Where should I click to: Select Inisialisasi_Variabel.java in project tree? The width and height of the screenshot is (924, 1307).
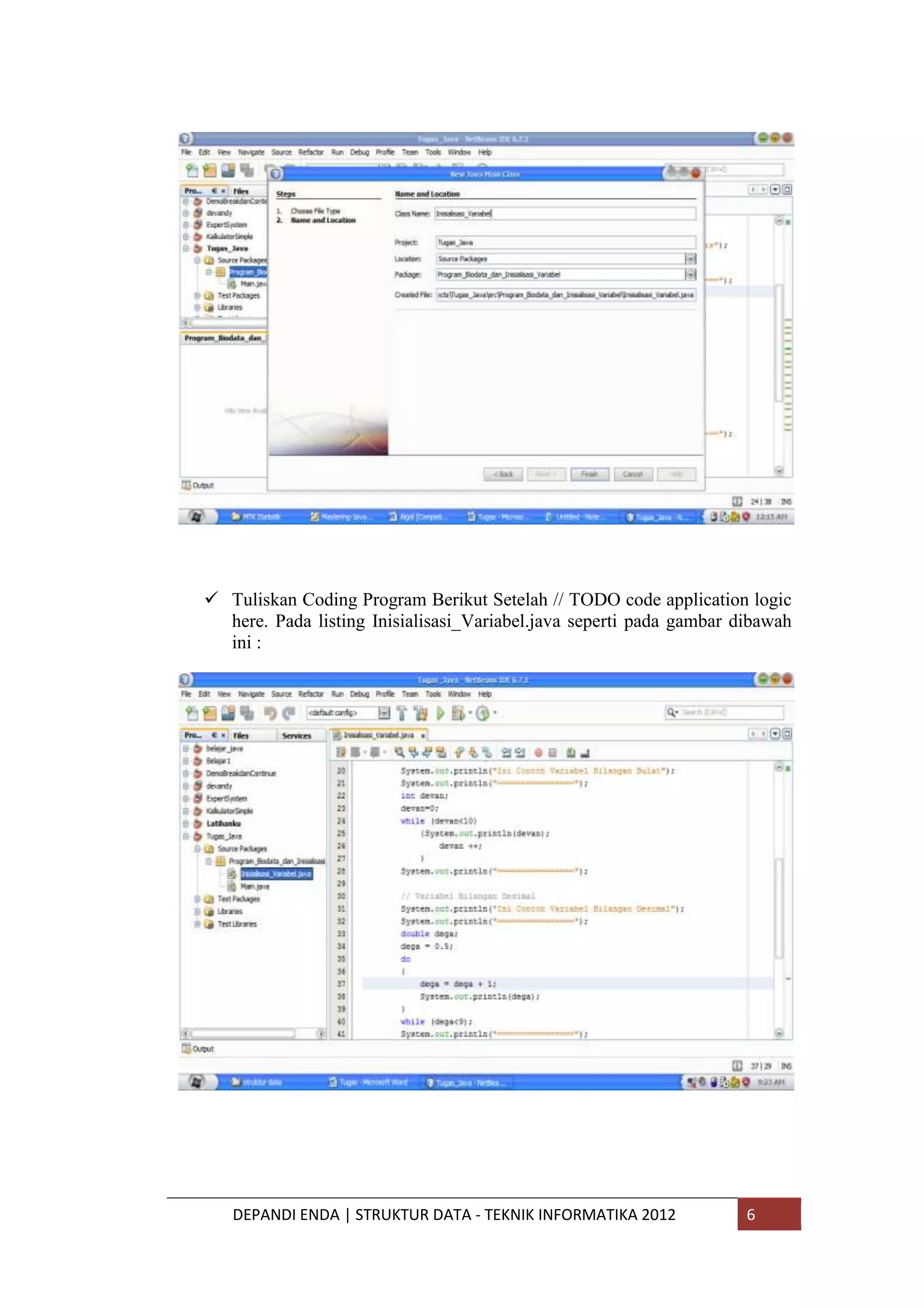click(276, 874)
